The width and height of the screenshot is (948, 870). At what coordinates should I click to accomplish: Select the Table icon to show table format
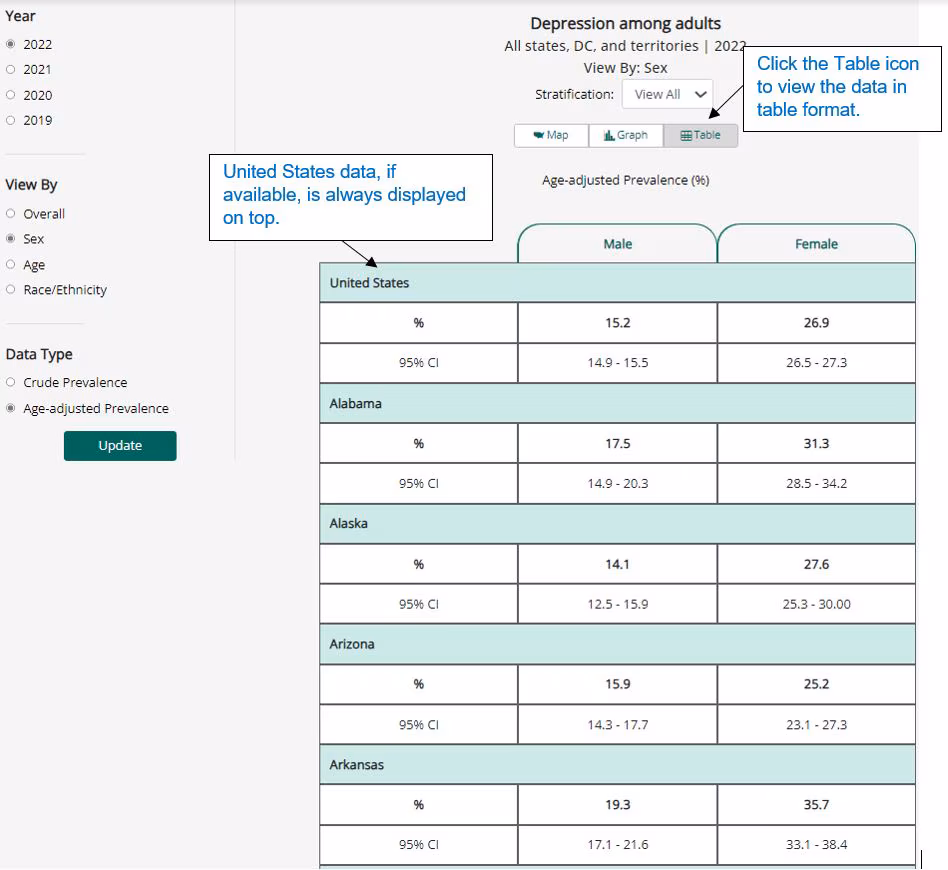pyautogui.click(x=700, y=134)
